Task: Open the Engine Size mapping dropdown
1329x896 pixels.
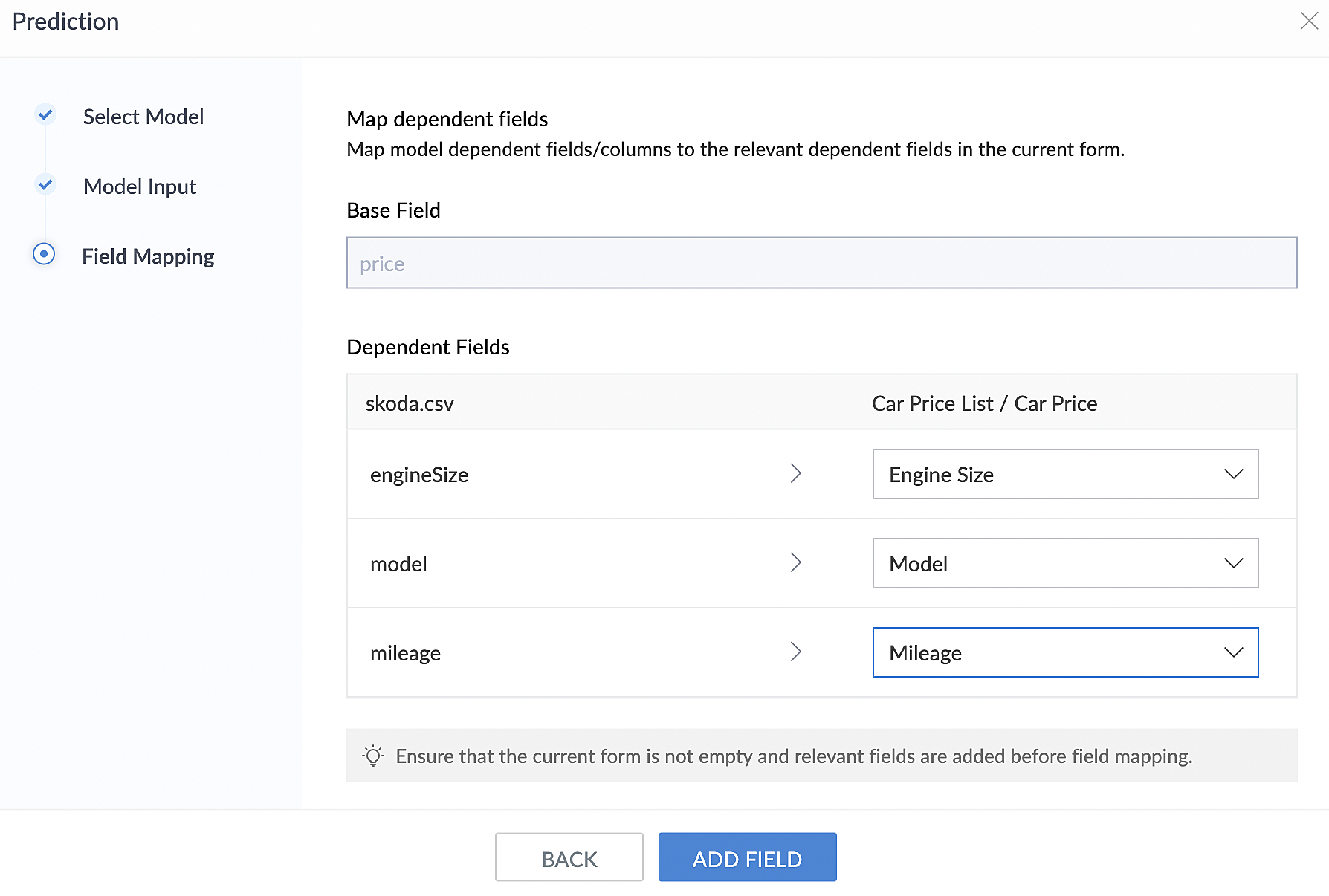Action: tap(1064, 474)
